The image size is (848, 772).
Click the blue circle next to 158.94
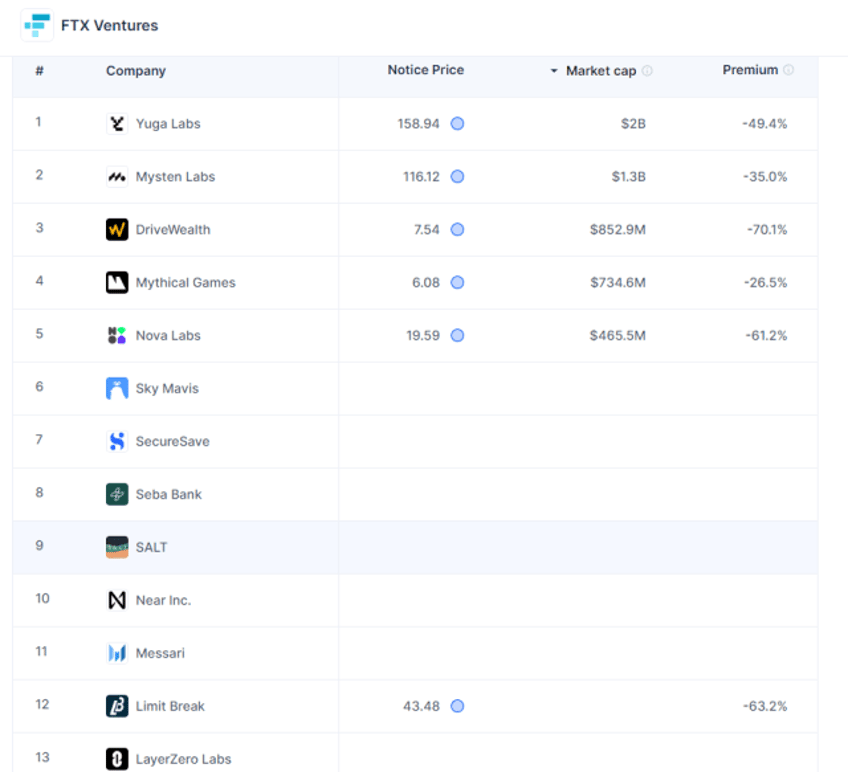458,124
